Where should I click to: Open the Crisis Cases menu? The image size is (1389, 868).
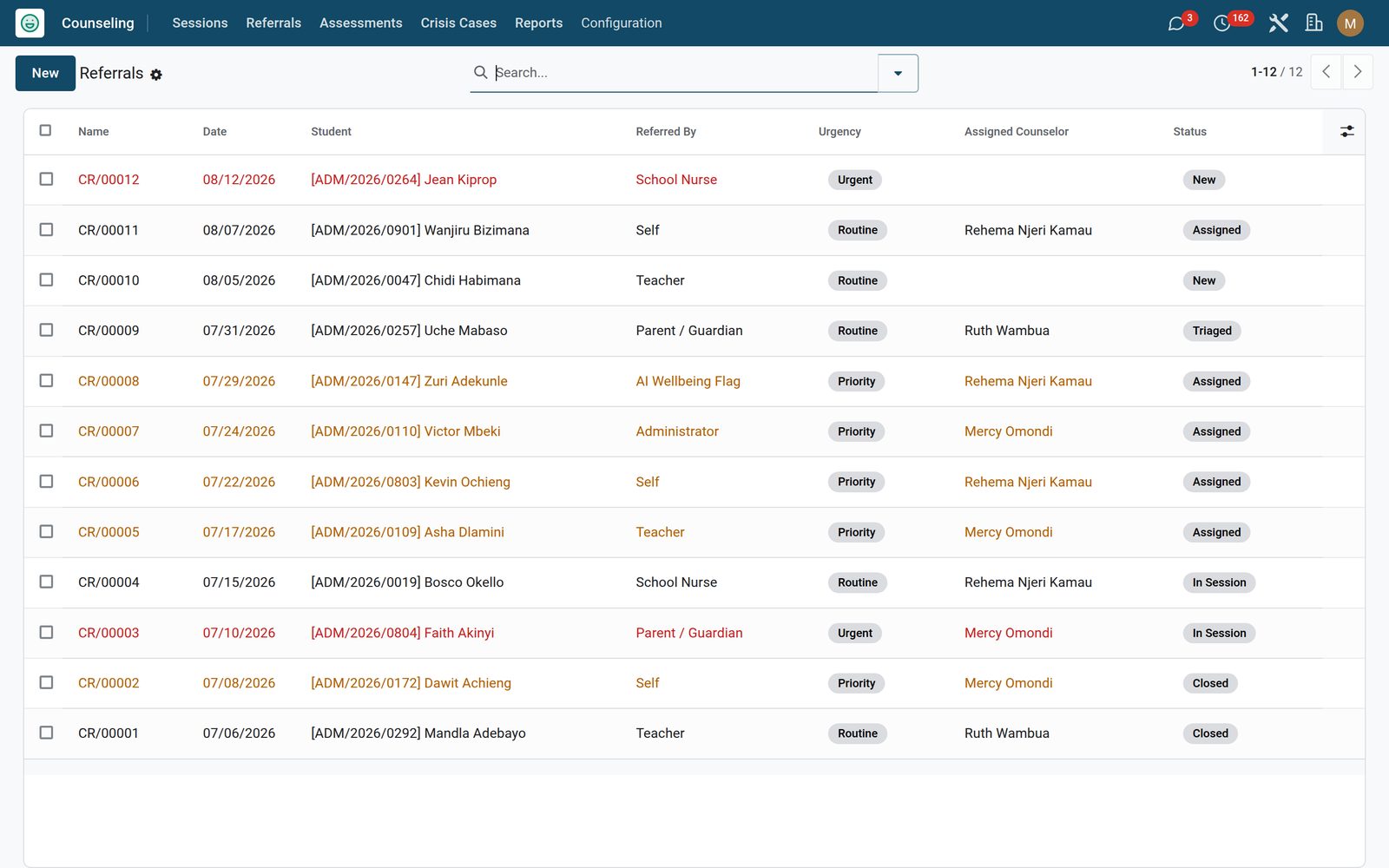point(458,23)
